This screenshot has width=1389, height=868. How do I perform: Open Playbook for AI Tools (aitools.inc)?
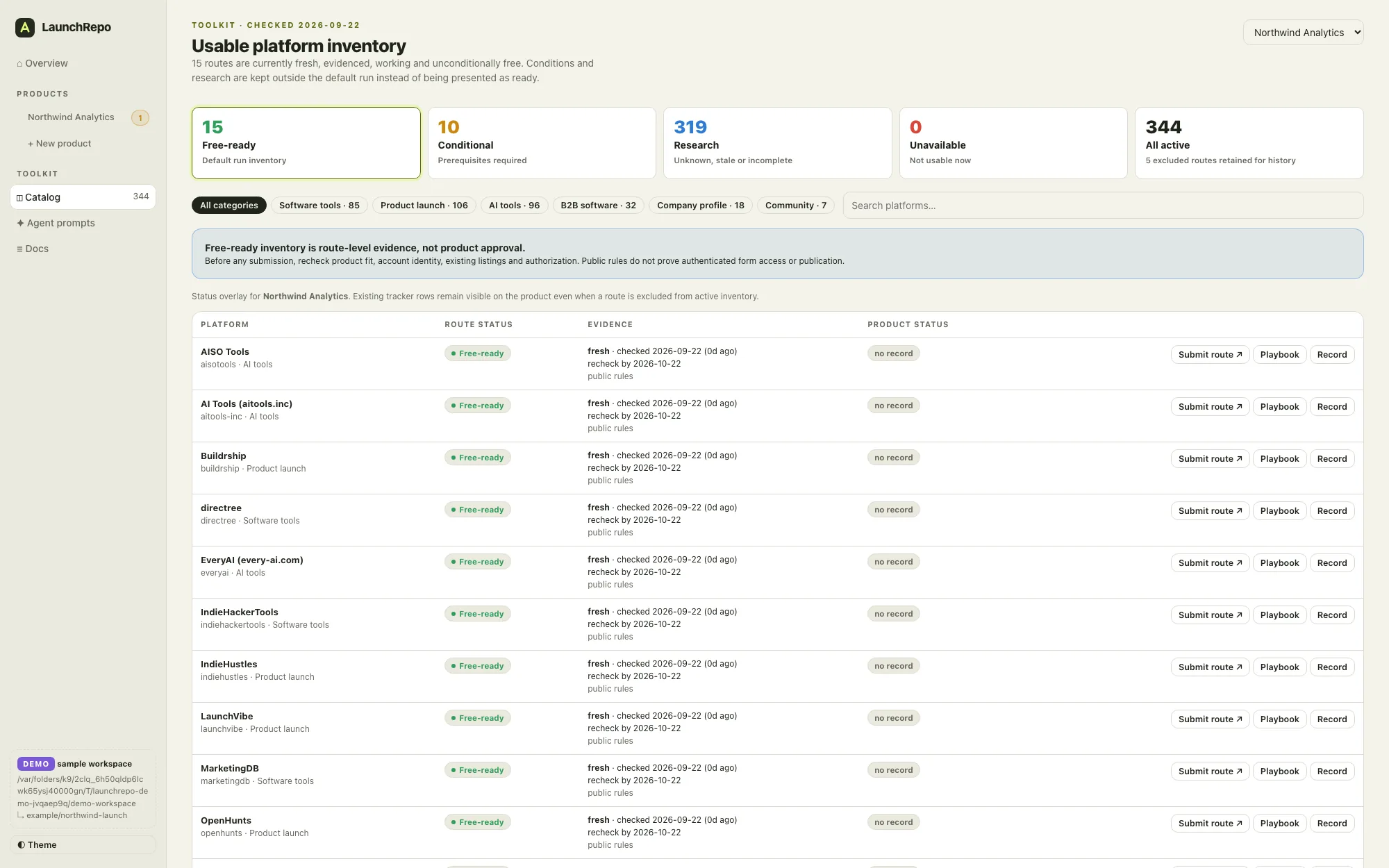tap(1279, 407)
